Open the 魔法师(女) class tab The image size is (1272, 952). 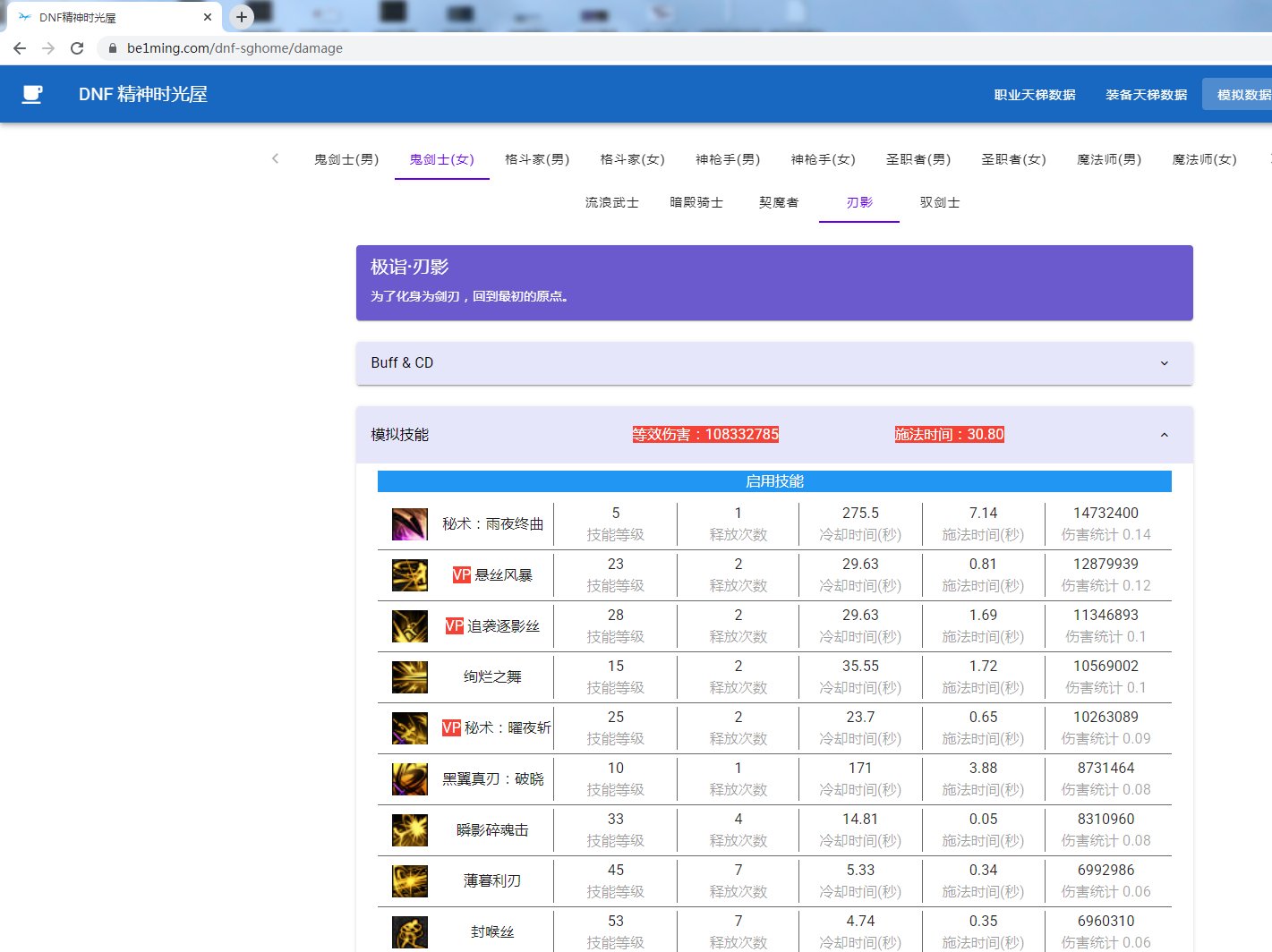(x=1204, y=159)
